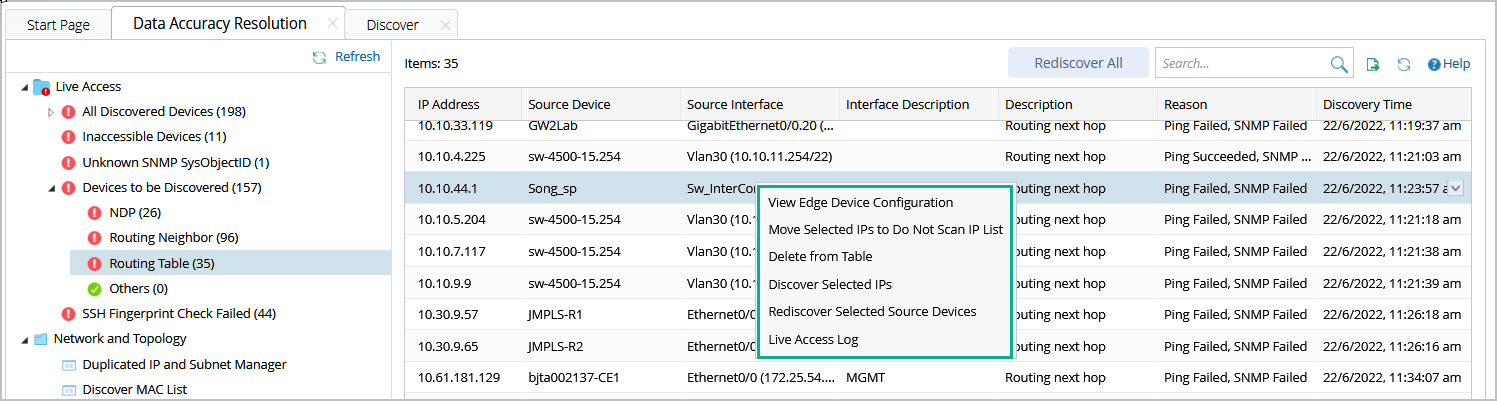Viewport: 1497px width, 401px height.
Task: Close the Data Accuracy Resolution tab
Action: click(x=332, y=23)
